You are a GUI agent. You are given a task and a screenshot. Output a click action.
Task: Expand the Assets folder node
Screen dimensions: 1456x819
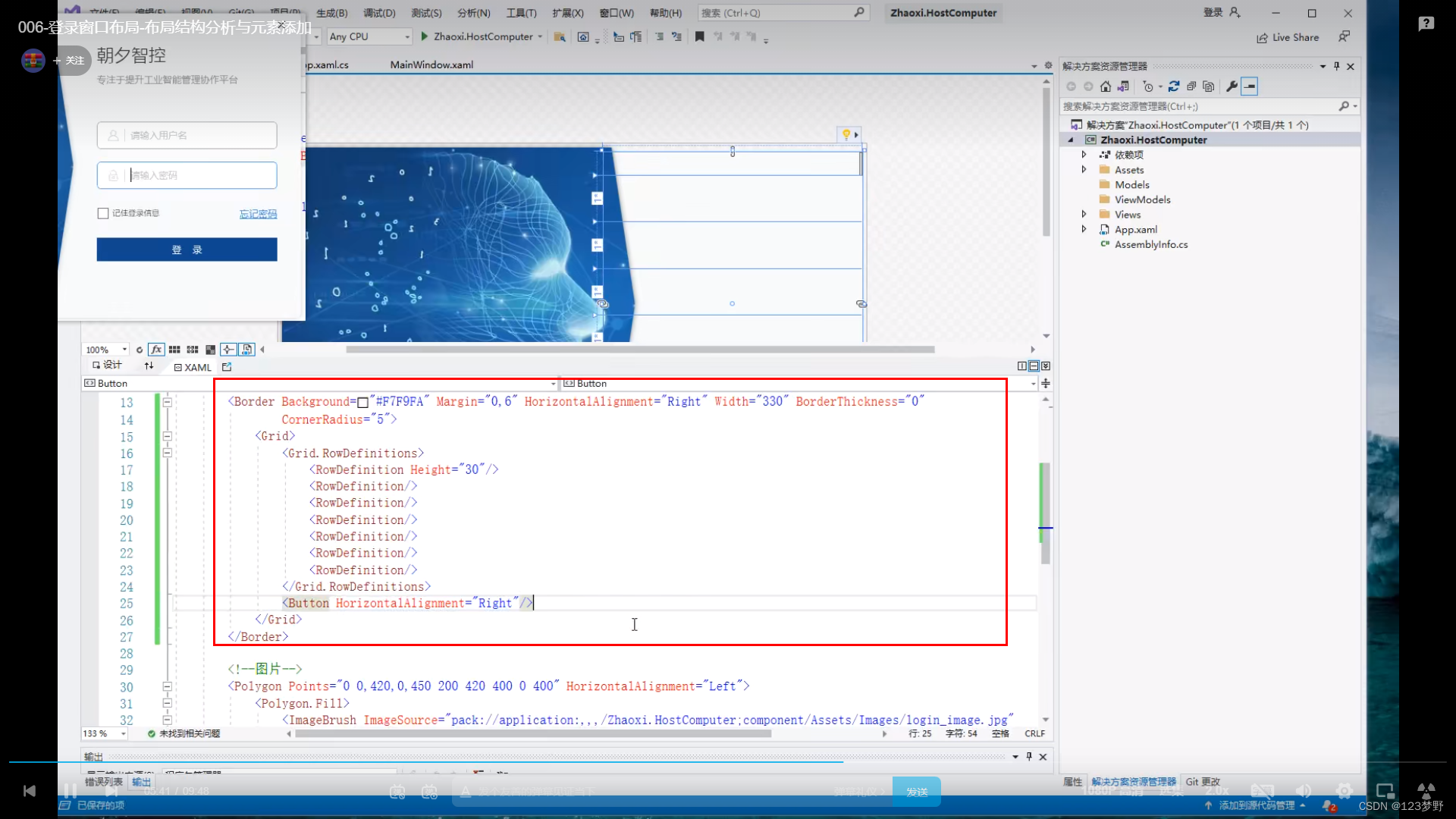click(1084, 170)
